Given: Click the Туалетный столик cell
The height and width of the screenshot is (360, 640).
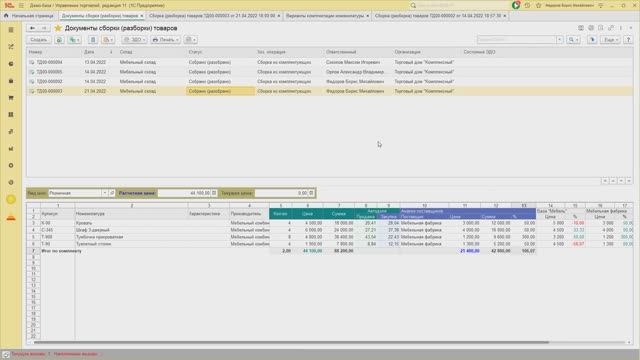Looking at the screenshot, I should pyautogui.click(x=131, y=244).
